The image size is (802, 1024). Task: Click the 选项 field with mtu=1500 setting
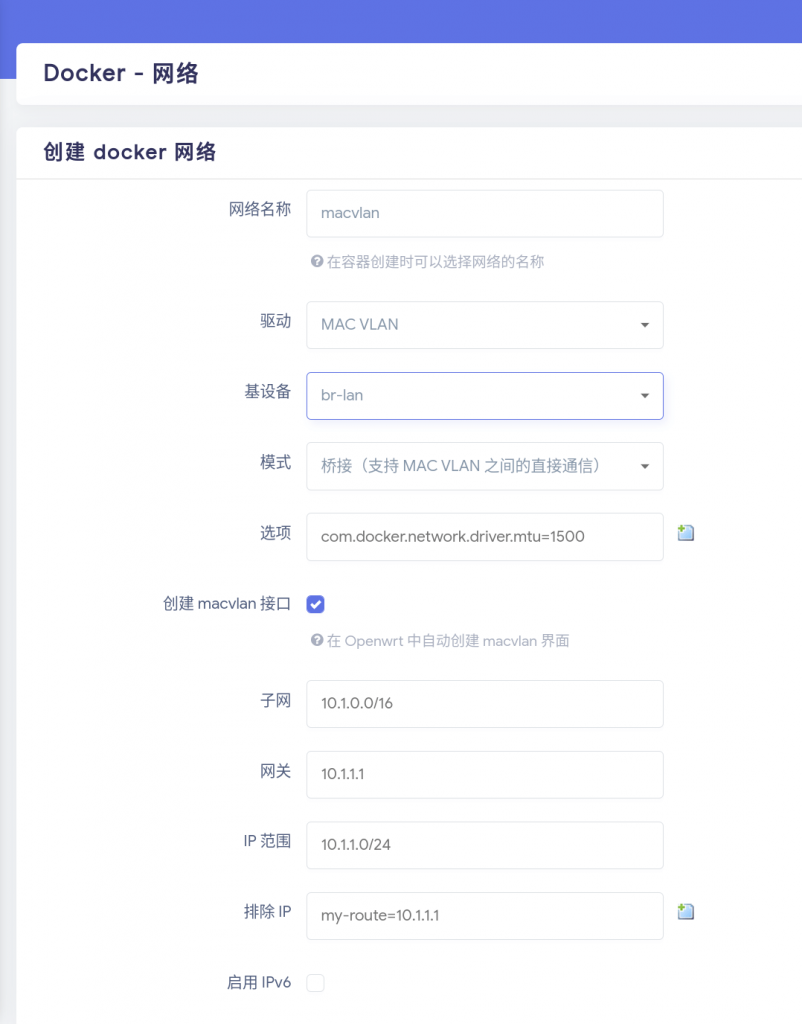pos(484,537)
